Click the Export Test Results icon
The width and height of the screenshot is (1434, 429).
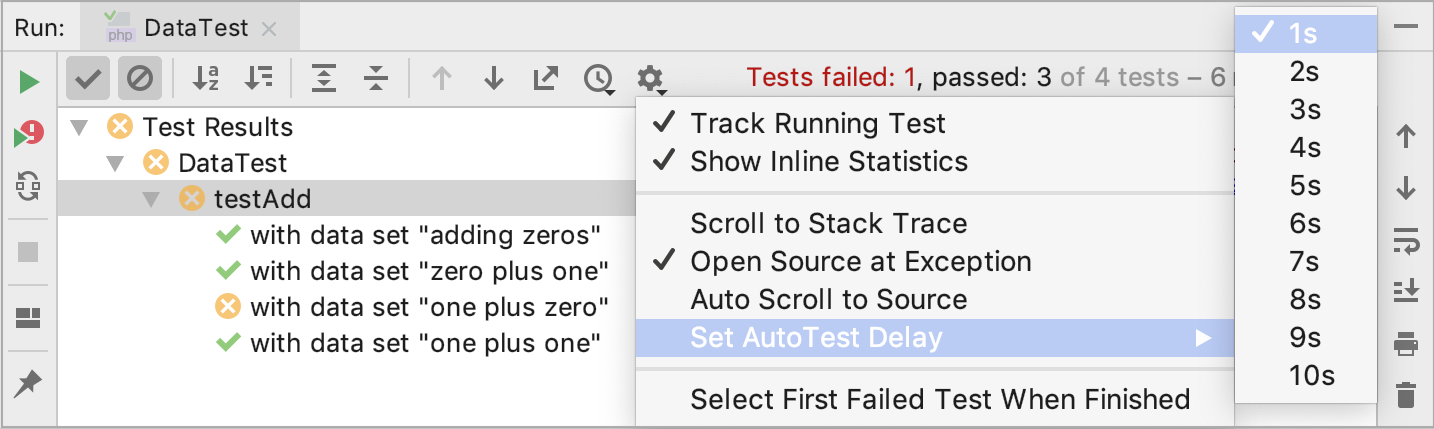point(545,78)
